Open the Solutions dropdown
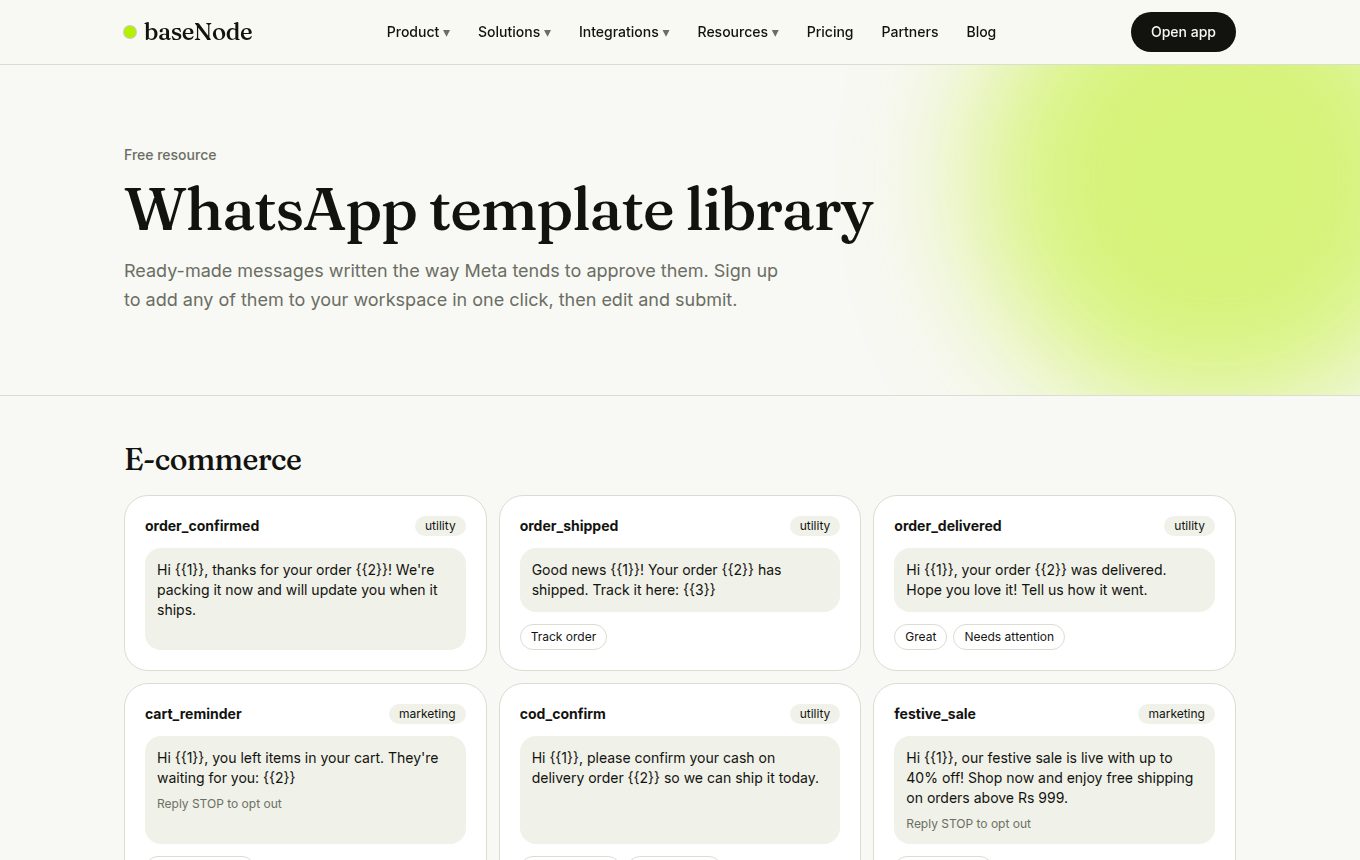This screenshot has height=860, width=1360. click(514, 32)
